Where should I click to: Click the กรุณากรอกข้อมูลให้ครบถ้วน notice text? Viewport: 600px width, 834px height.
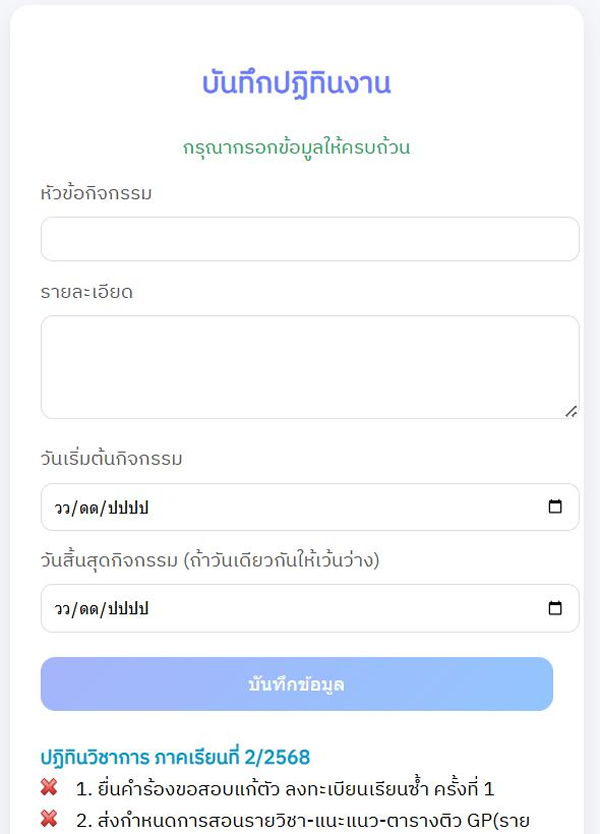(296, 147)
